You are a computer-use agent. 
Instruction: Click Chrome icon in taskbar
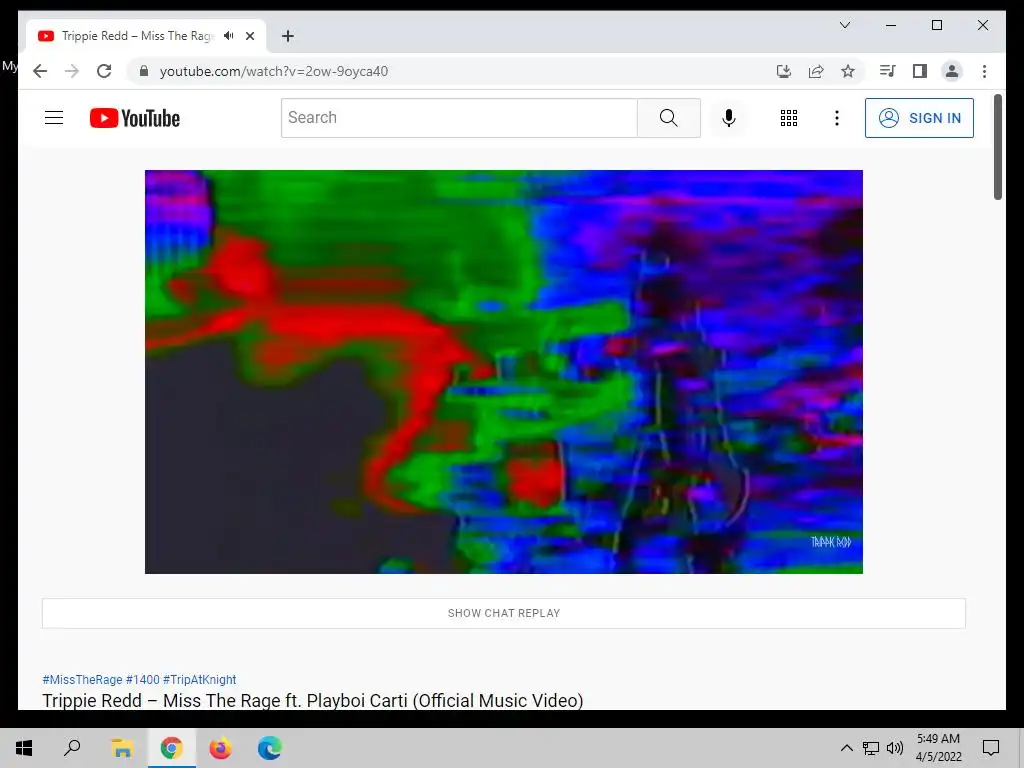tap(171, 748)
